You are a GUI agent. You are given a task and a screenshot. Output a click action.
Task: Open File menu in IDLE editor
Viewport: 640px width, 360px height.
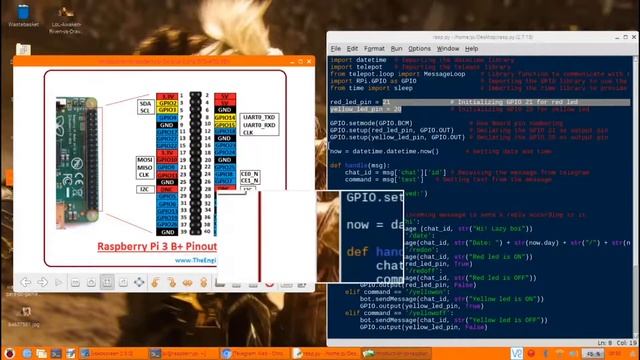[x=336, y=49]
